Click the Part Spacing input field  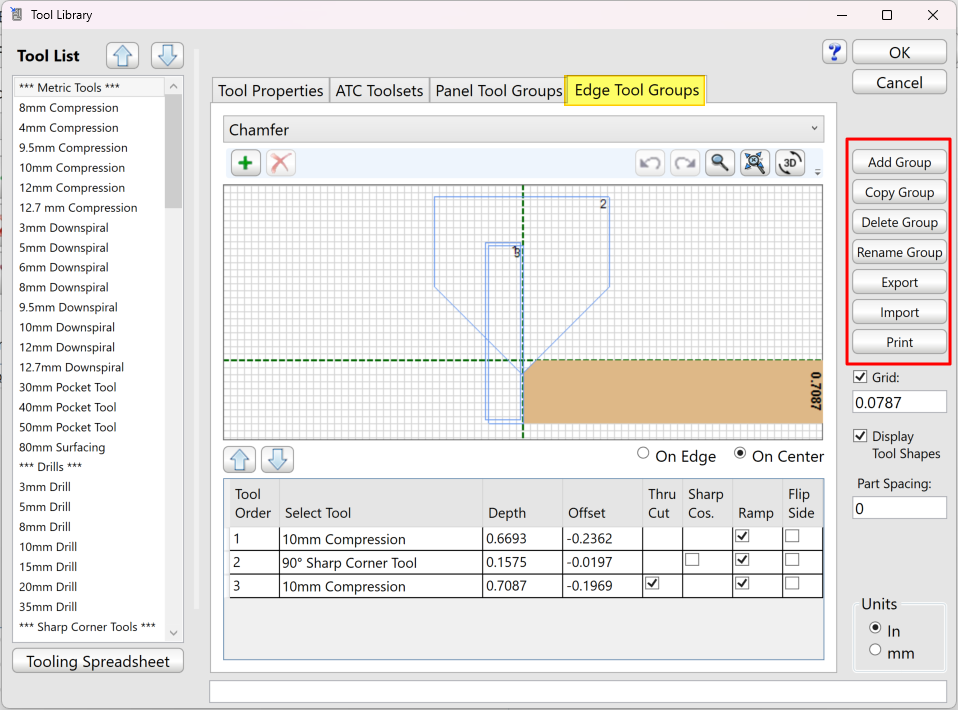[x=899, y=508]
